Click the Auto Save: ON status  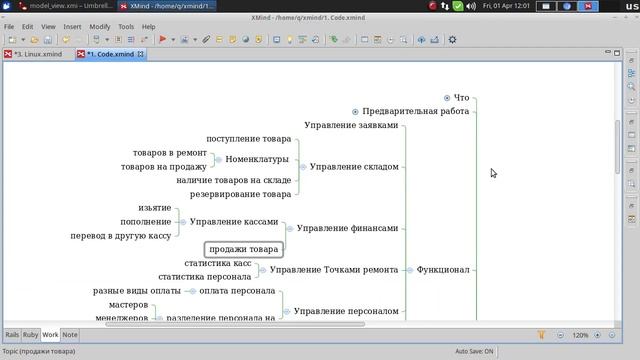click(474, 351)
